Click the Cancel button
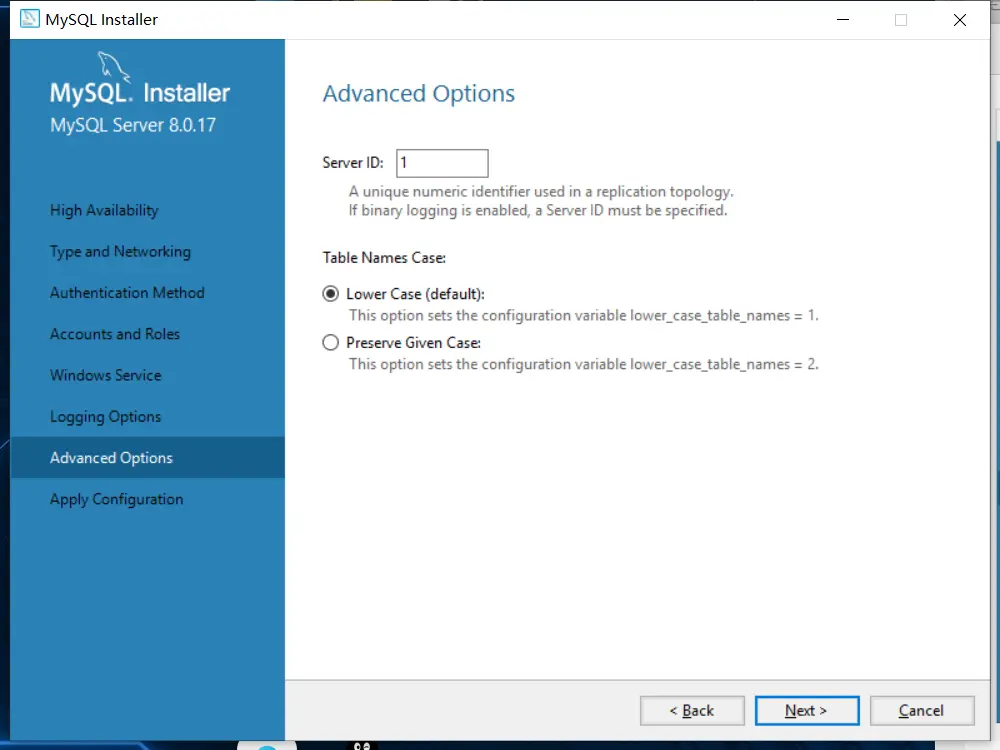 922,710
